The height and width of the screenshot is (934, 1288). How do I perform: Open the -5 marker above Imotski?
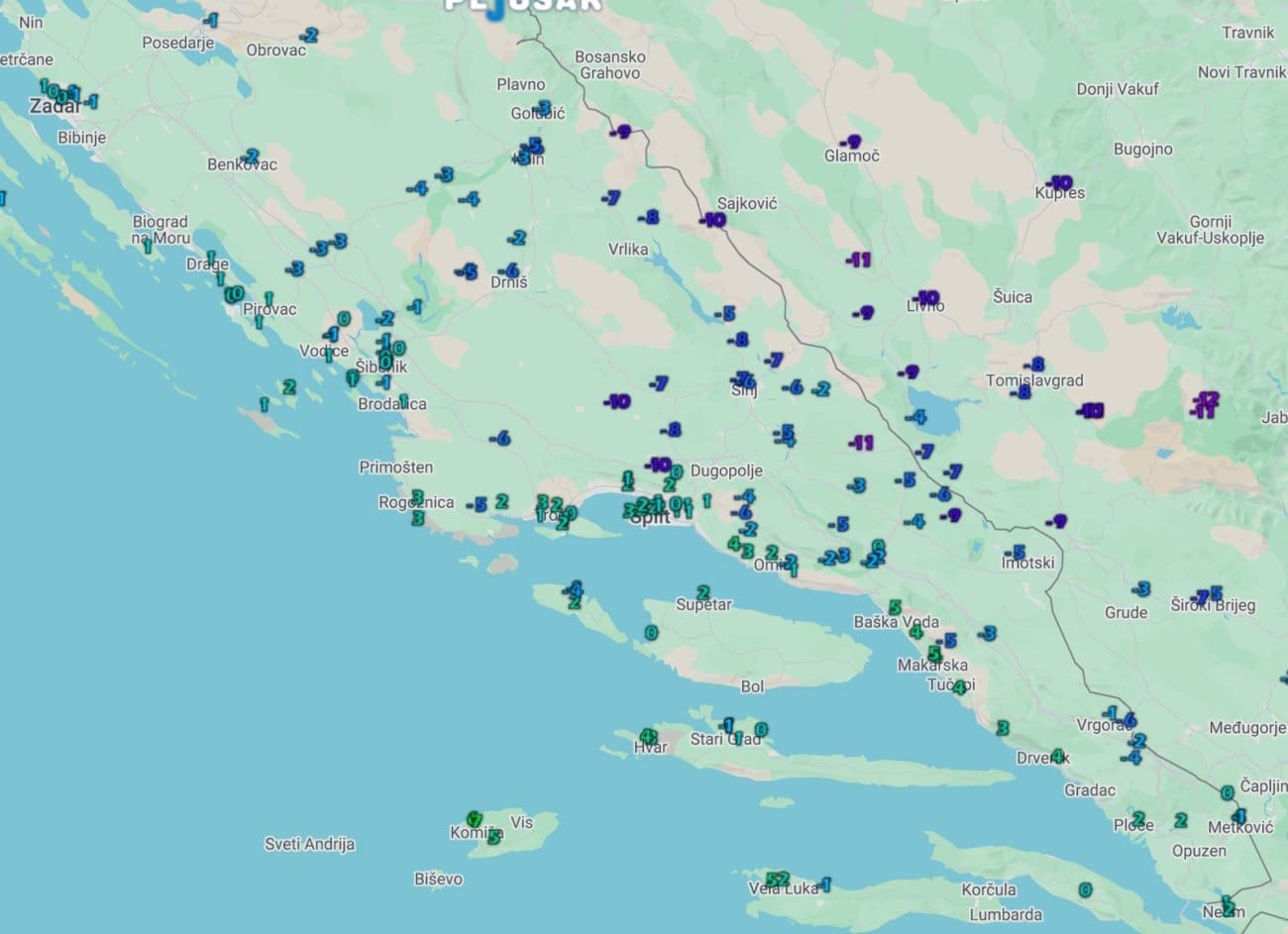tap(1015, 552)
